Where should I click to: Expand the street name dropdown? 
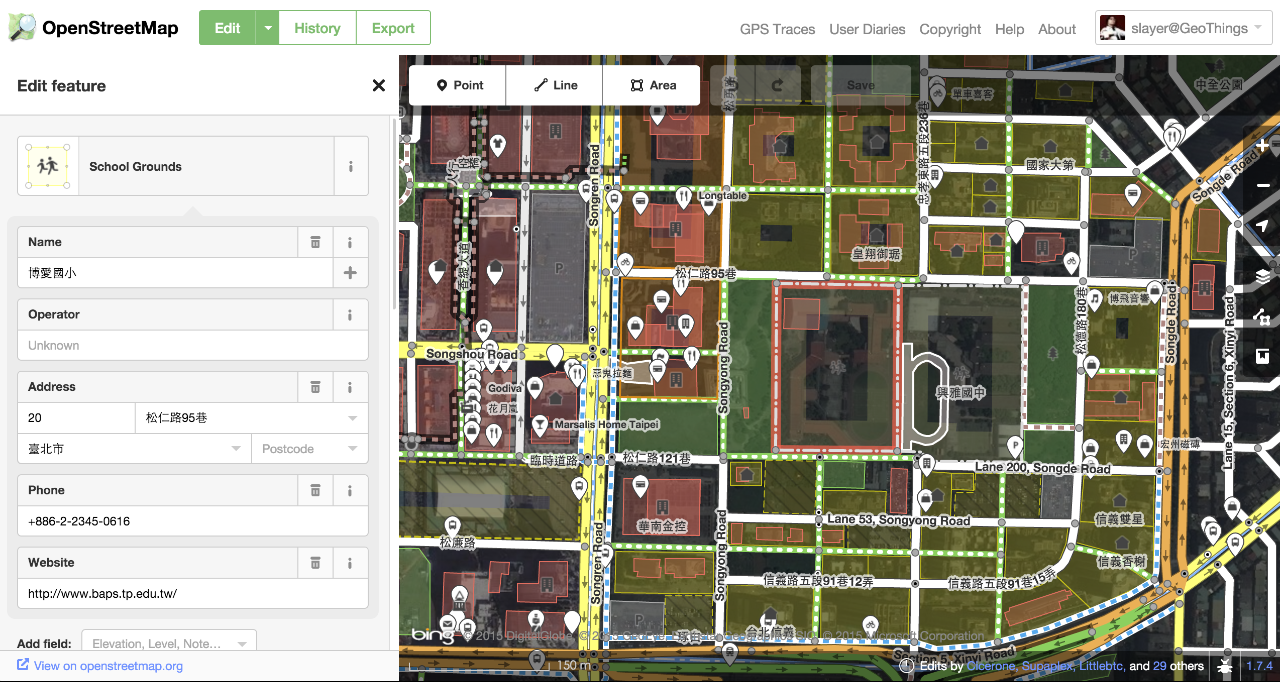(352, 418)
